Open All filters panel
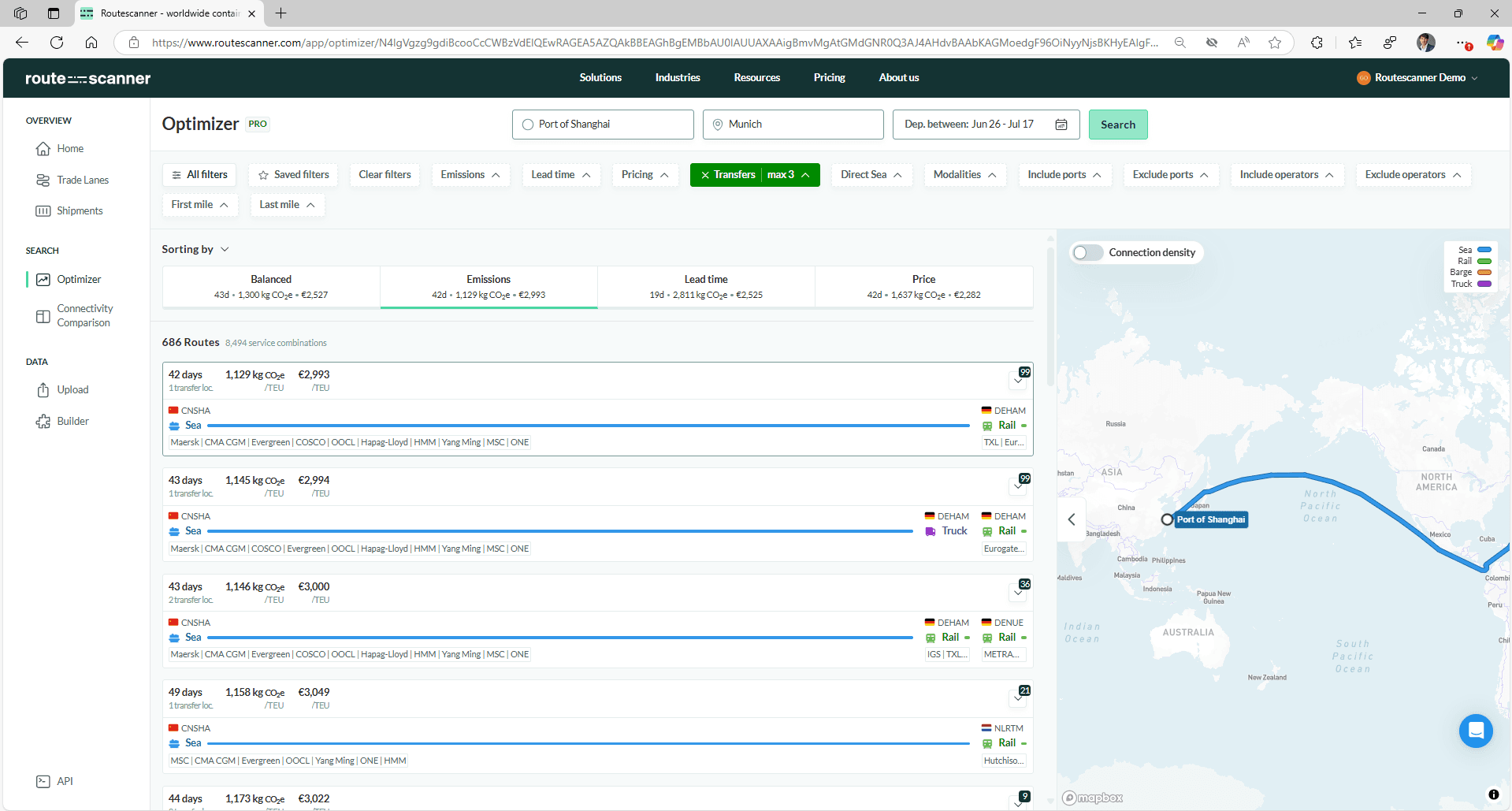Image resolution: width=1512 pixels, height=811 pixels. point(199,175)
